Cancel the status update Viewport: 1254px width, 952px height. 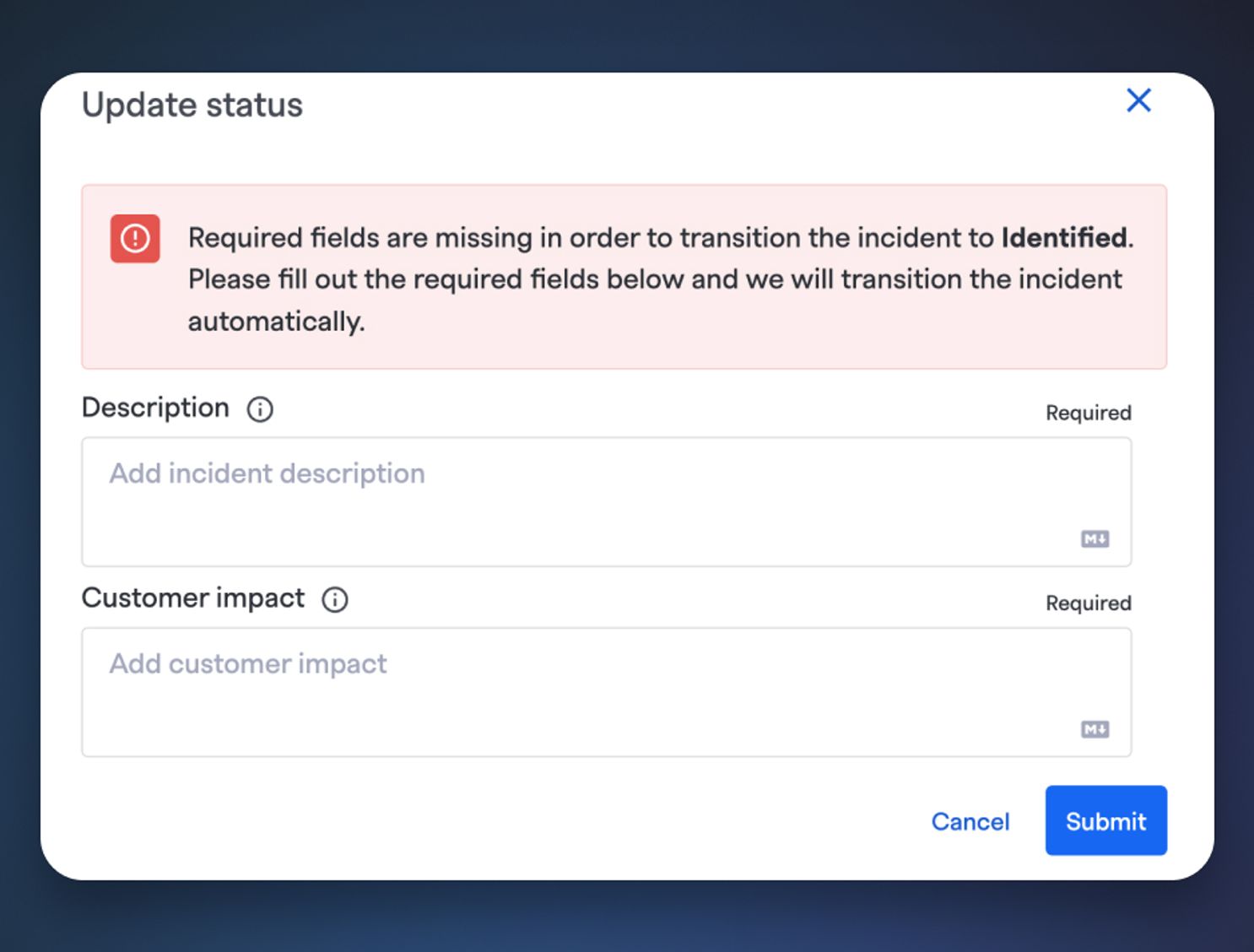[970, 821]
